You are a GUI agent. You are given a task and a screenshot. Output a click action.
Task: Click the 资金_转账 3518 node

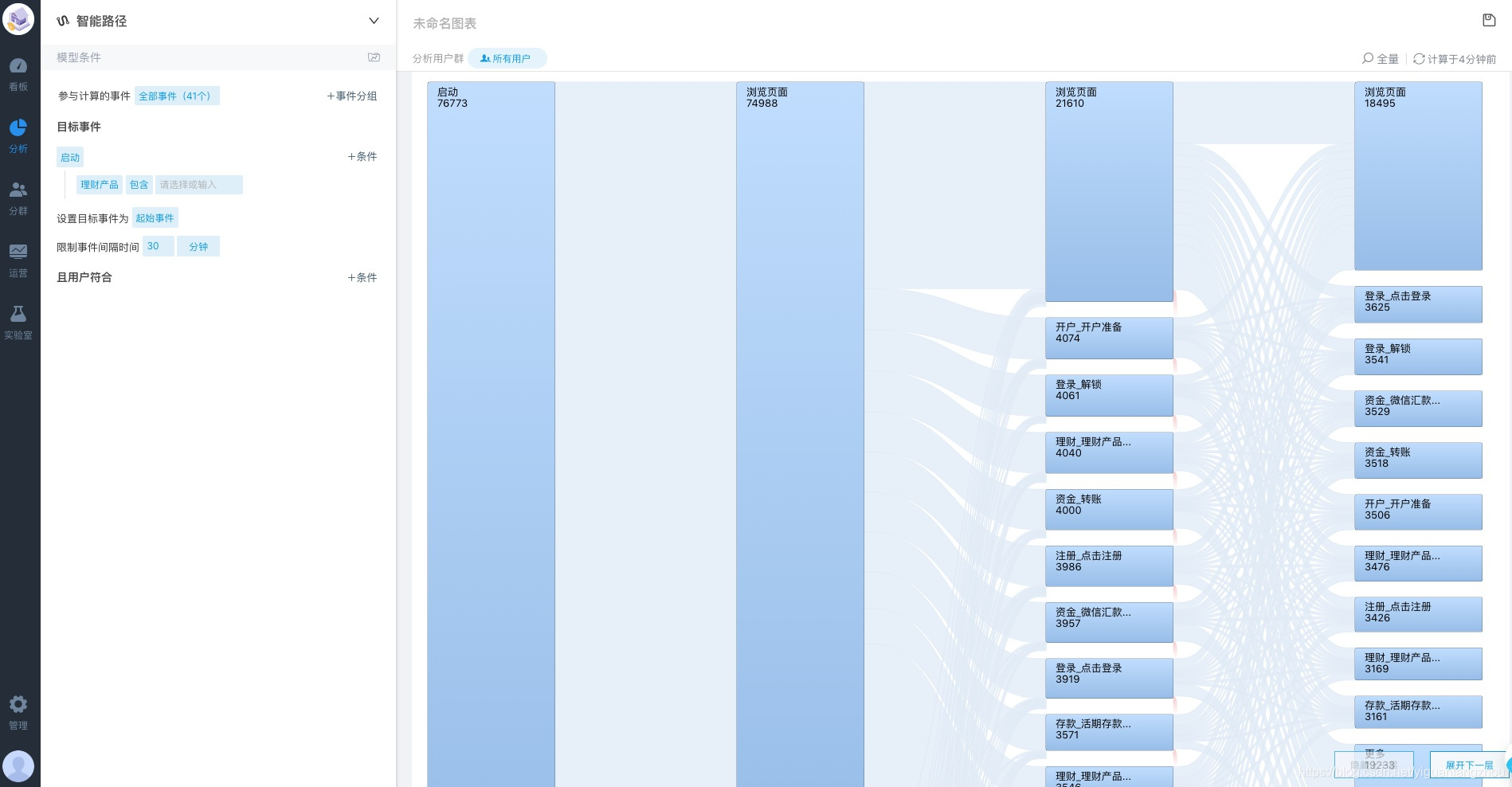[1418, 460]
